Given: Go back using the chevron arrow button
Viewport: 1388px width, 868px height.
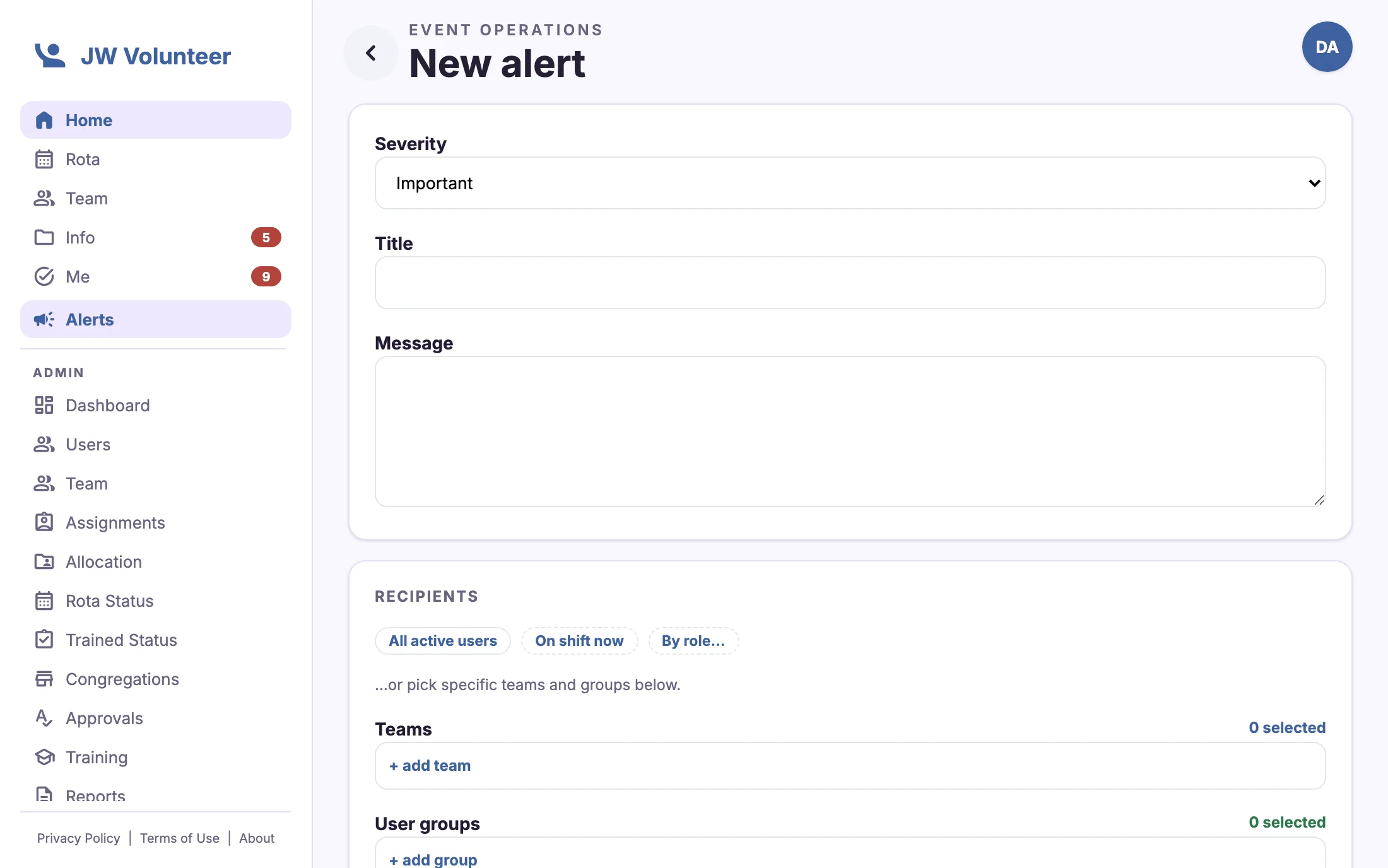Looking at the screenshot, I should 371,53.
